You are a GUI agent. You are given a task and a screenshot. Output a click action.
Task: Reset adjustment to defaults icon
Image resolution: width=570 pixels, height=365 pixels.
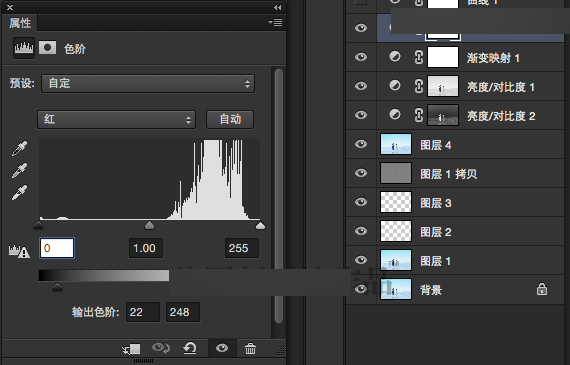click(190, 348)
